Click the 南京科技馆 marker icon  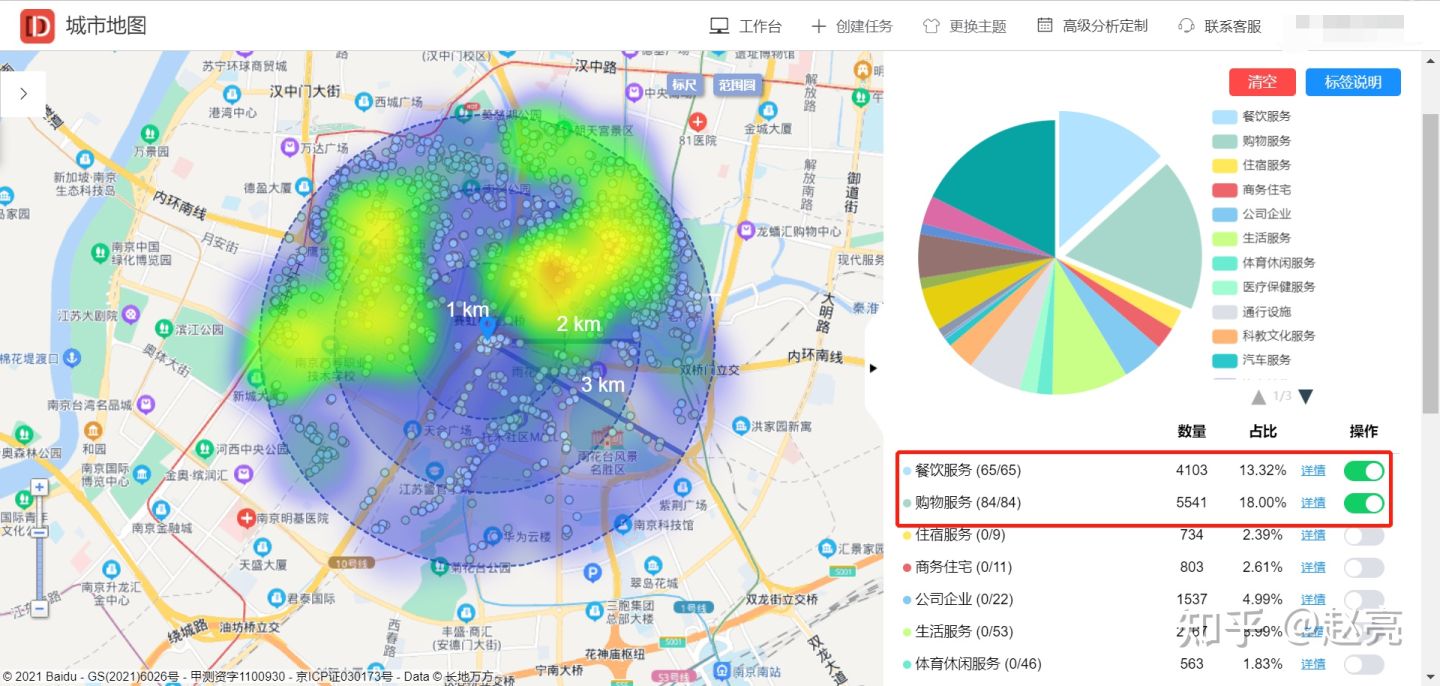pos(623,523)
